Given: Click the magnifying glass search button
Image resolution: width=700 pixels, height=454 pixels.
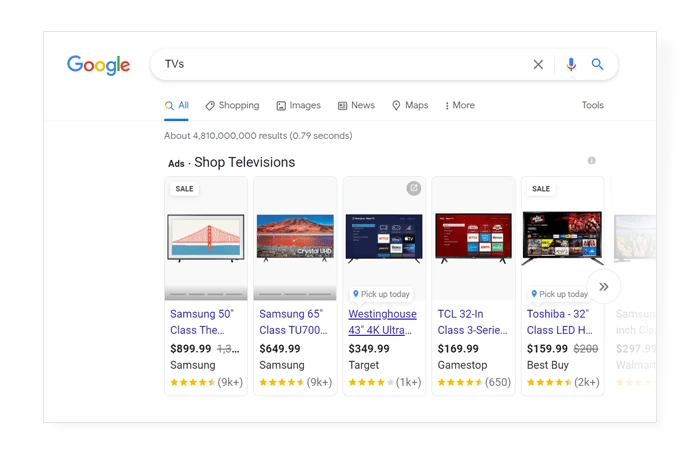Looking at the screenshot, I should click(598, 64).
